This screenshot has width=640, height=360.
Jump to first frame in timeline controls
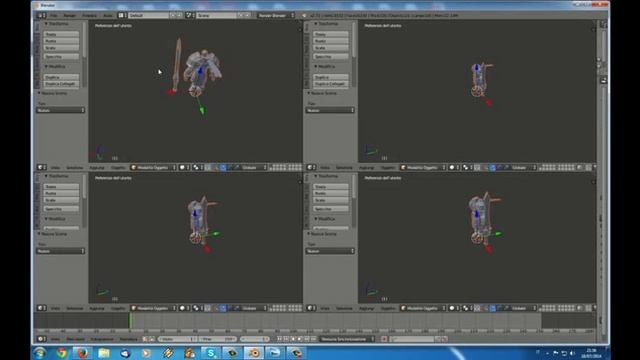pyautogui.click(x=279, y=339)
